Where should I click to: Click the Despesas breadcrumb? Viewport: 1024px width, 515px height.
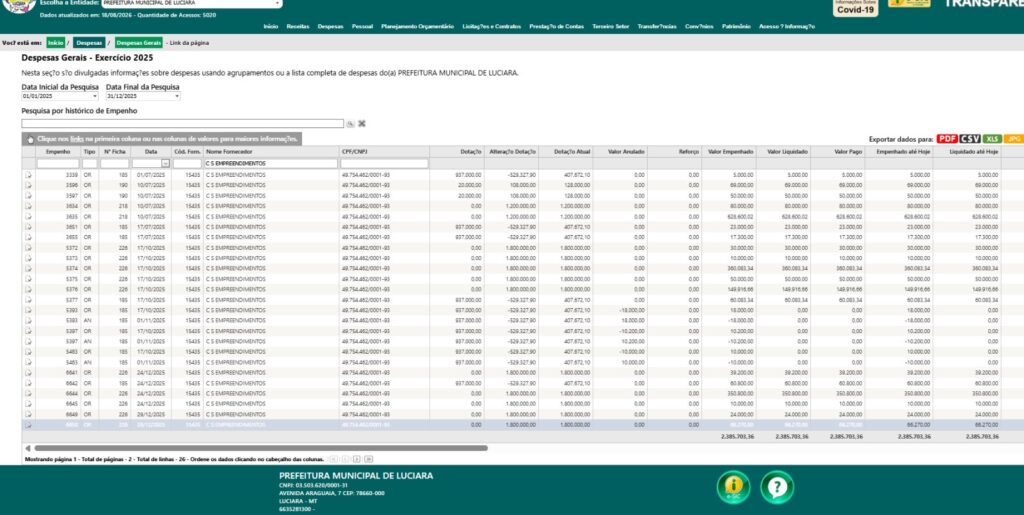click(89, 43)
